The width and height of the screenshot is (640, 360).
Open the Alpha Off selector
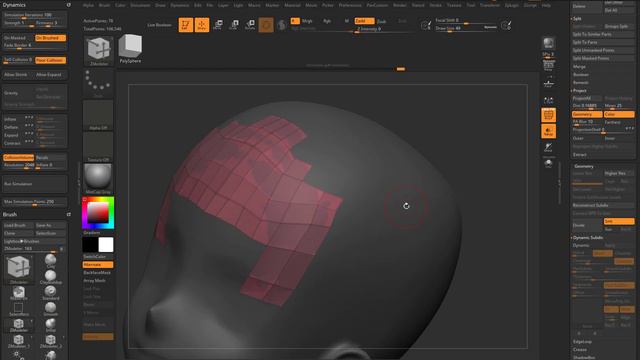coord(98,116)
